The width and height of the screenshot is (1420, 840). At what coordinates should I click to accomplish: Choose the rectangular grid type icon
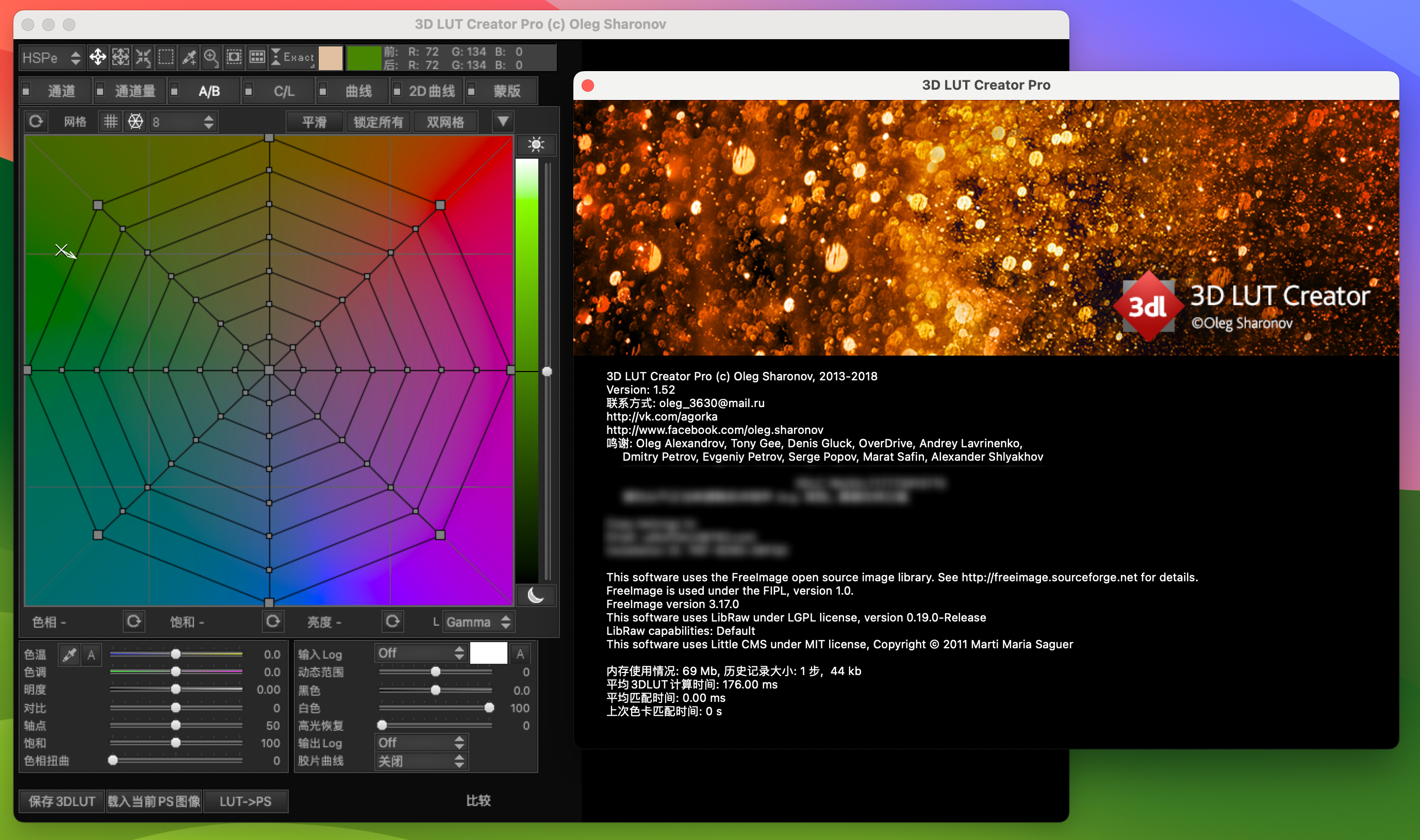pos(110,121)
